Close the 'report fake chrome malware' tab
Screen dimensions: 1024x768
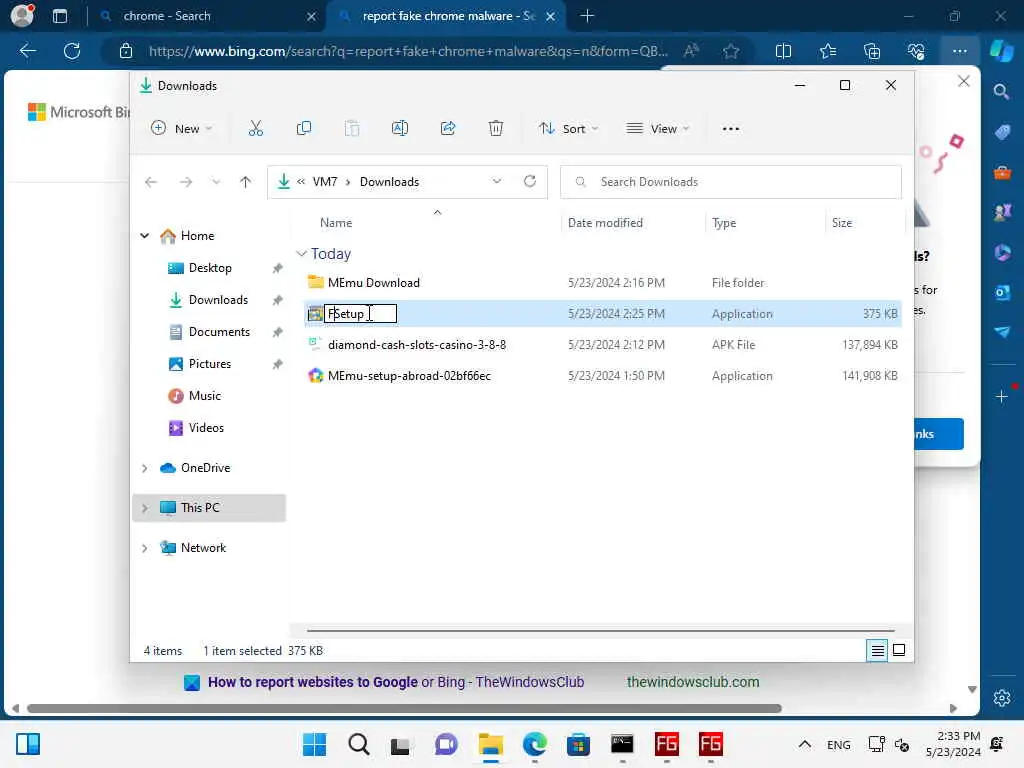551,16
